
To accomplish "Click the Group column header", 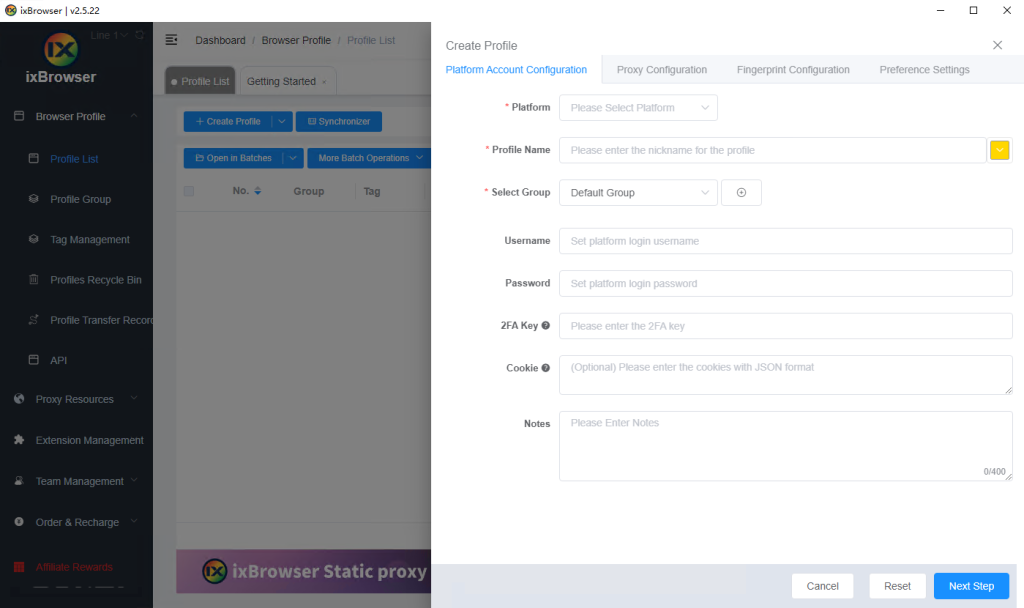I will tap(308, 191).
